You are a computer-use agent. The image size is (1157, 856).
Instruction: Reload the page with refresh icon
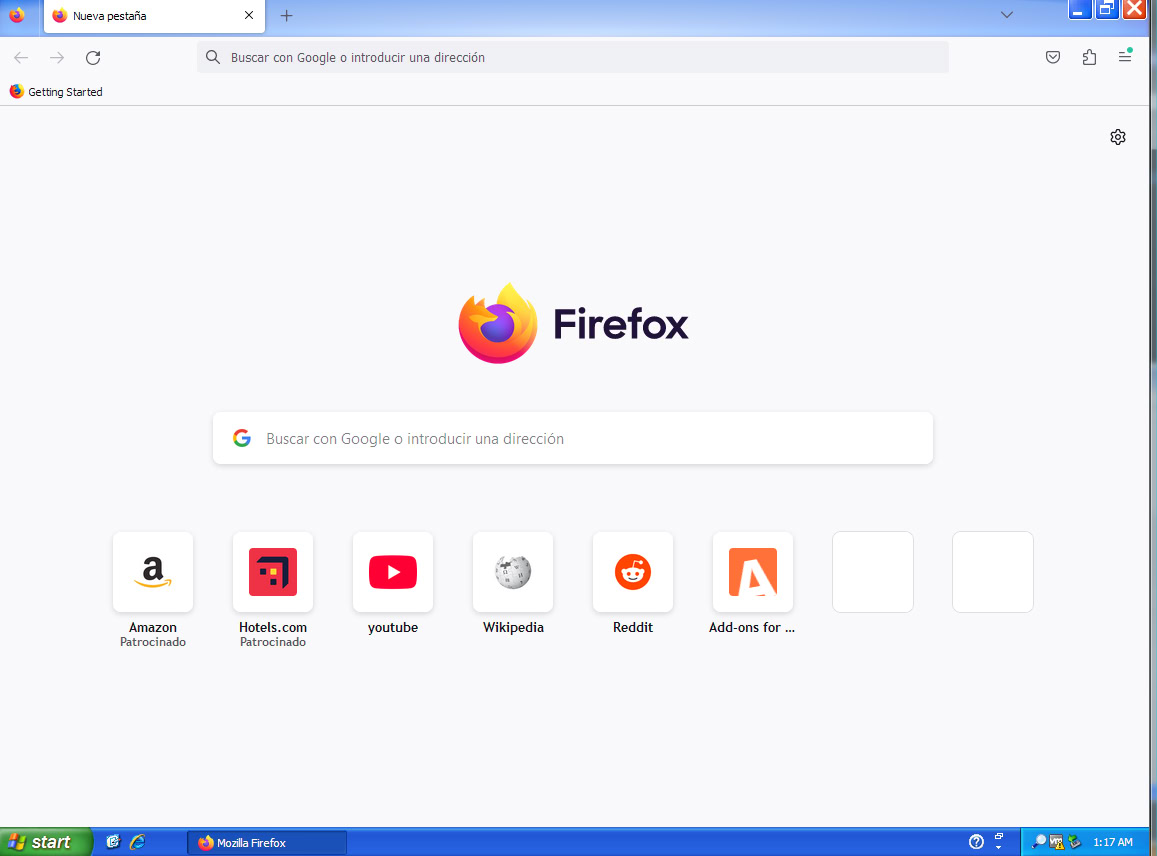pyautogui.click(x=93, y=58)
